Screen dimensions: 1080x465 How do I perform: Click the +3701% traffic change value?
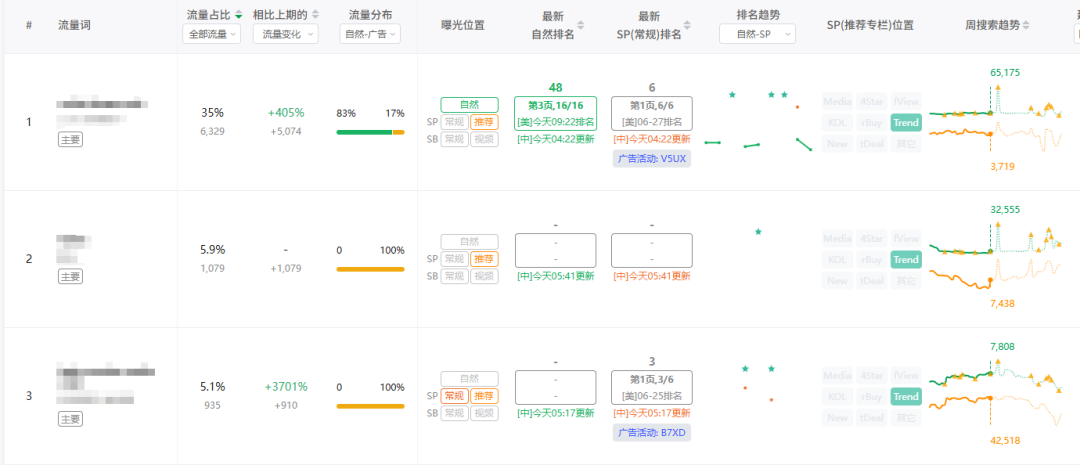286,387
